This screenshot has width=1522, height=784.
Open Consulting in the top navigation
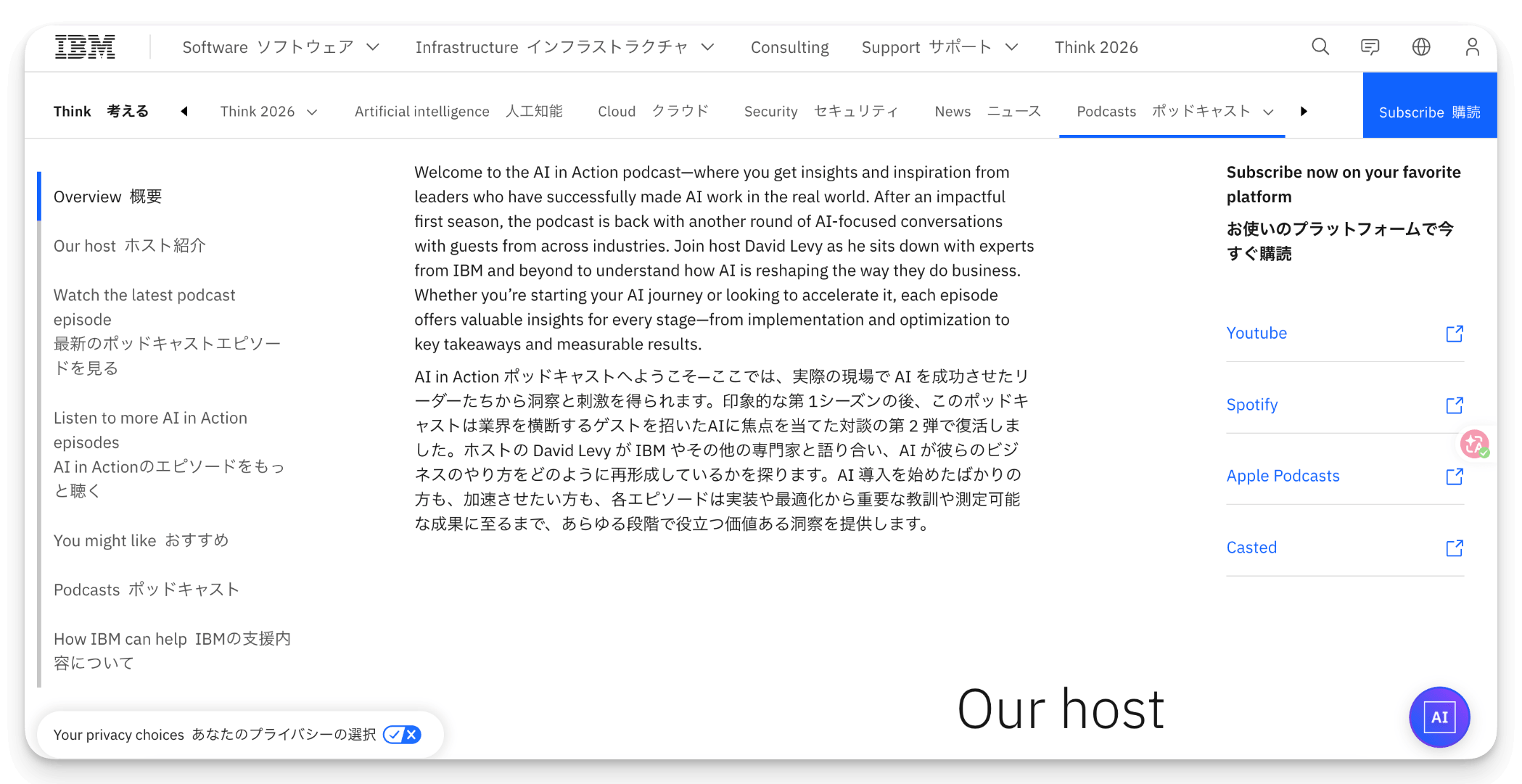tap(790, 47)
